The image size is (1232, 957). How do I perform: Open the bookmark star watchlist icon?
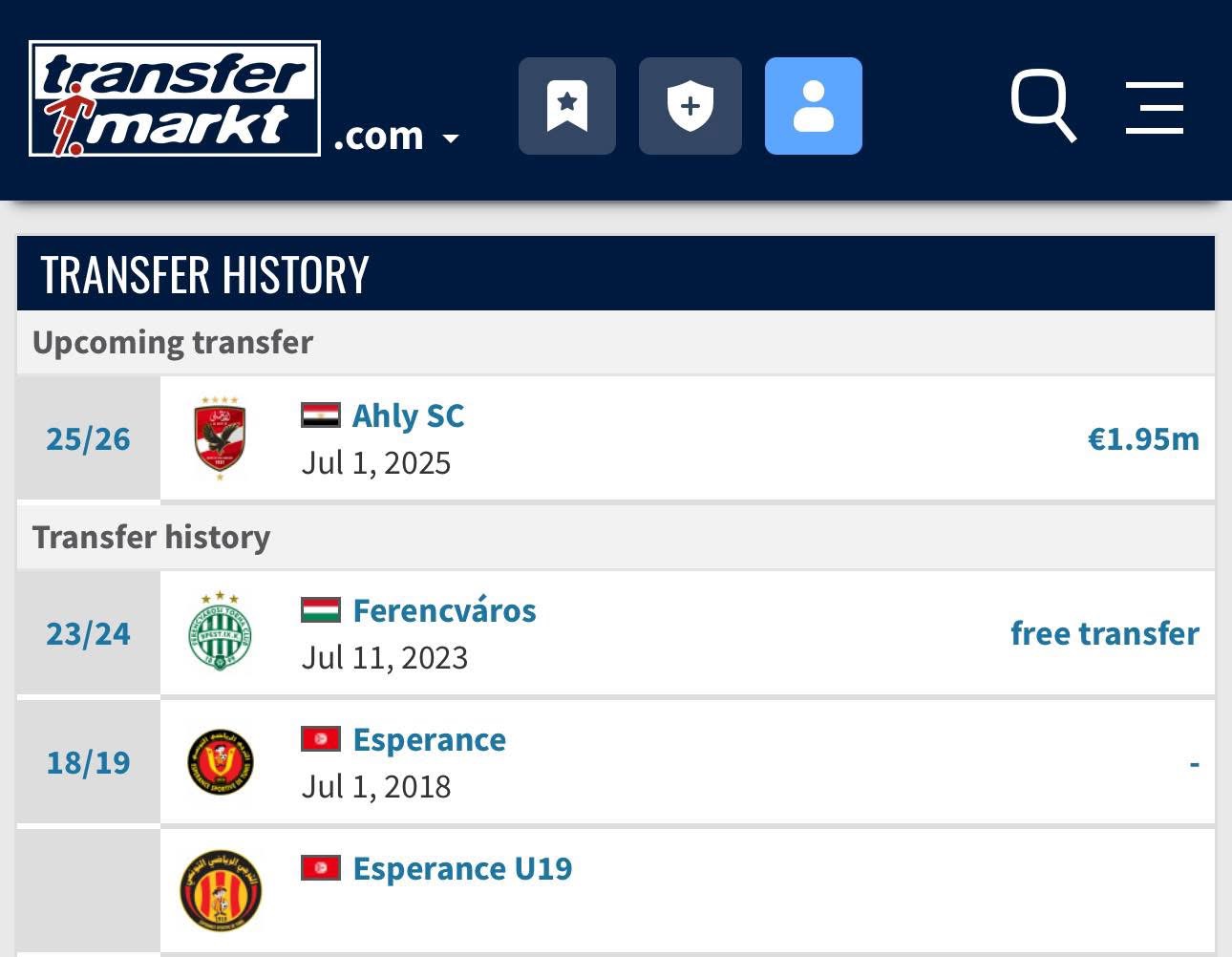click(x=567, y=106)
